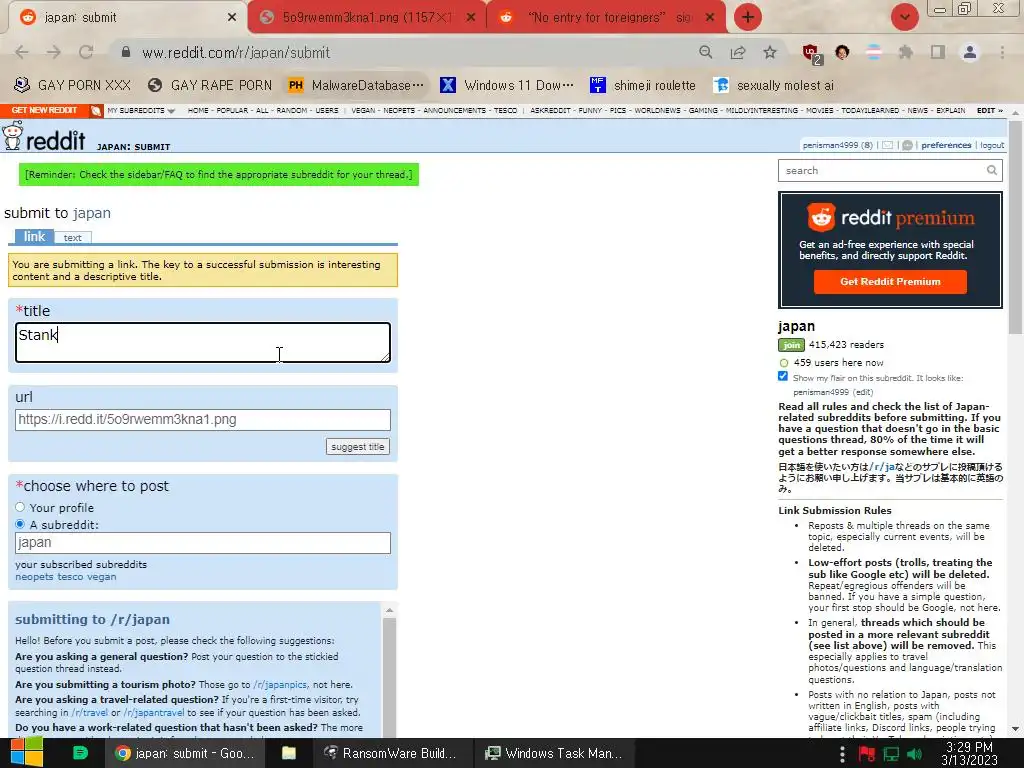Click the volume speaker tray icon
Viewport: 1024px width, 768px height.
point(915,754)
